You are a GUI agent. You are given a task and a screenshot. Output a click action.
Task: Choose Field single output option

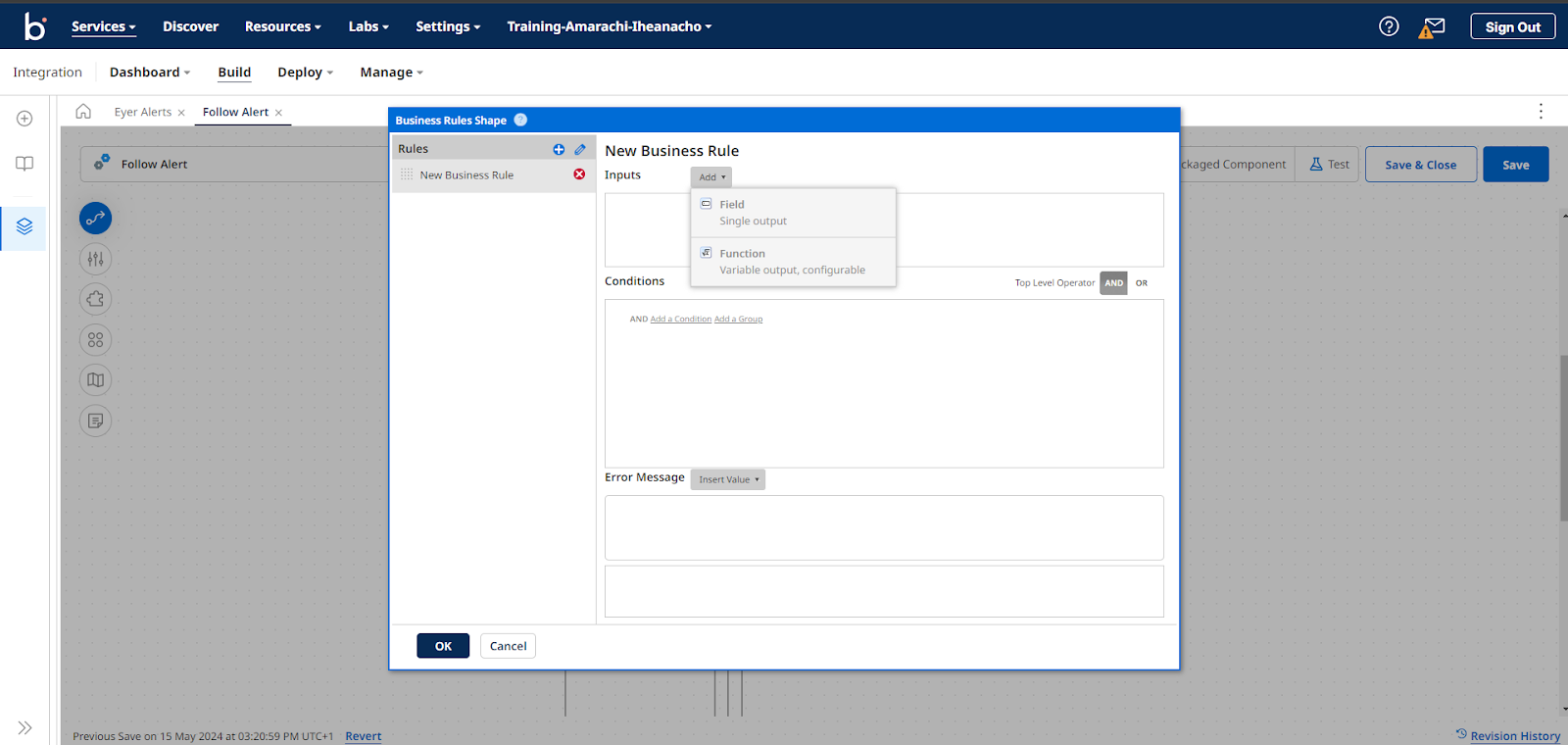793,213
